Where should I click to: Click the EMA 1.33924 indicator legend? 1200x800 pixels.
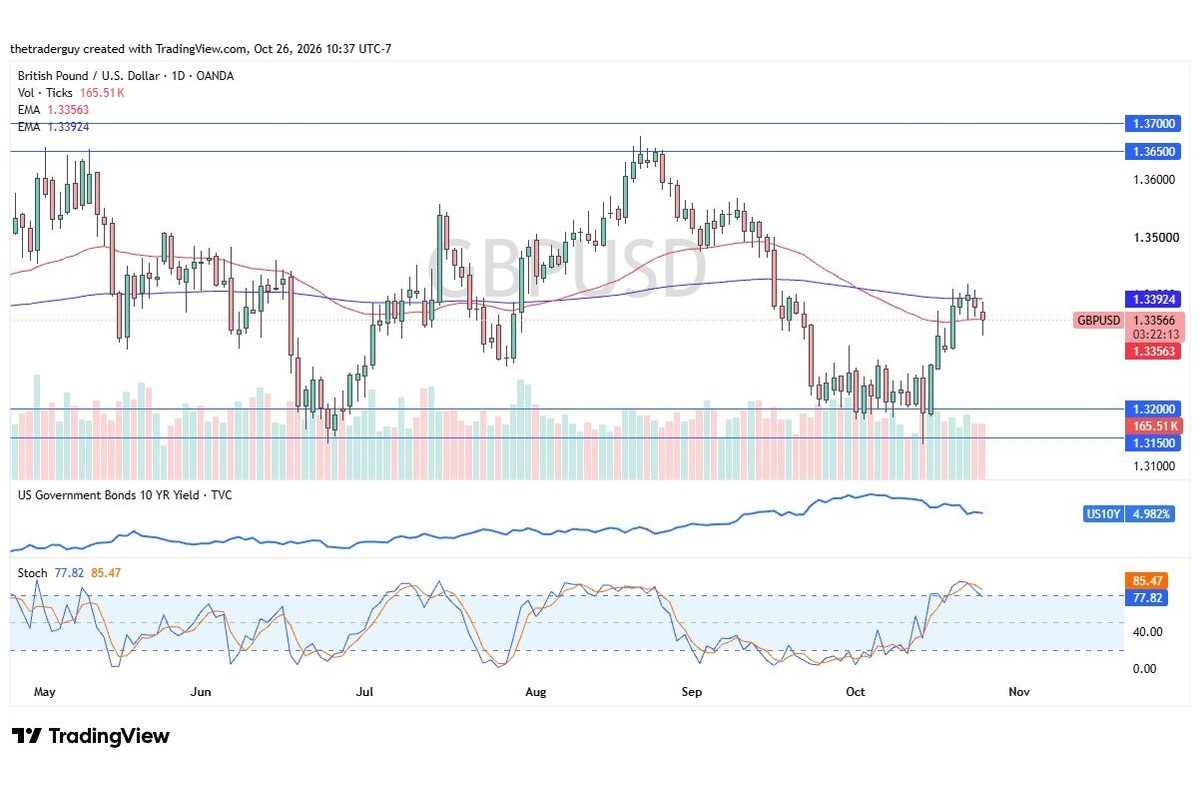click(x=54, y=127)
